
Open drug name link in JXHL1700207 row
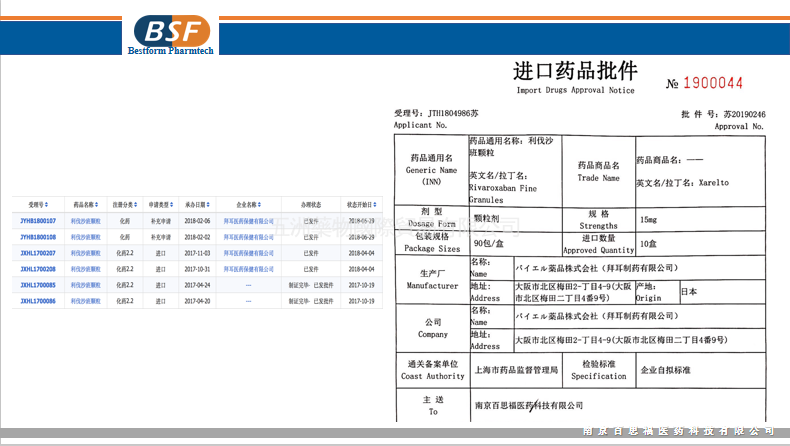[x=86, y=253]
